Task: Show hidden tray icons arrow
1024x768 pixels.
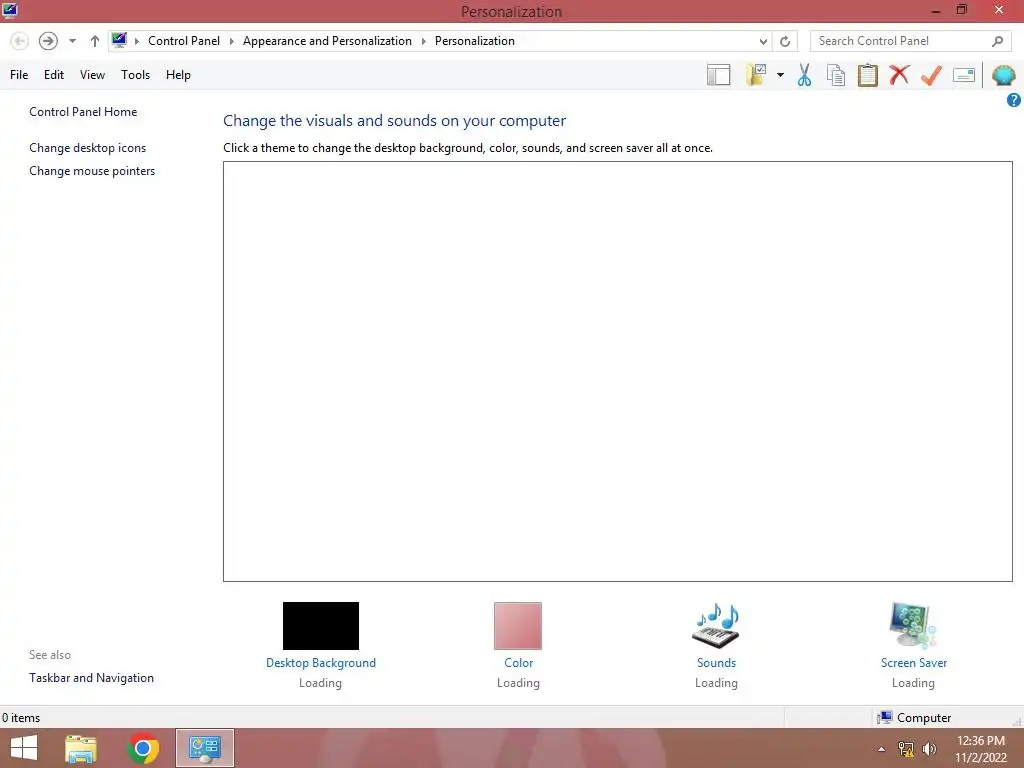Action: [x=882, y=749]
